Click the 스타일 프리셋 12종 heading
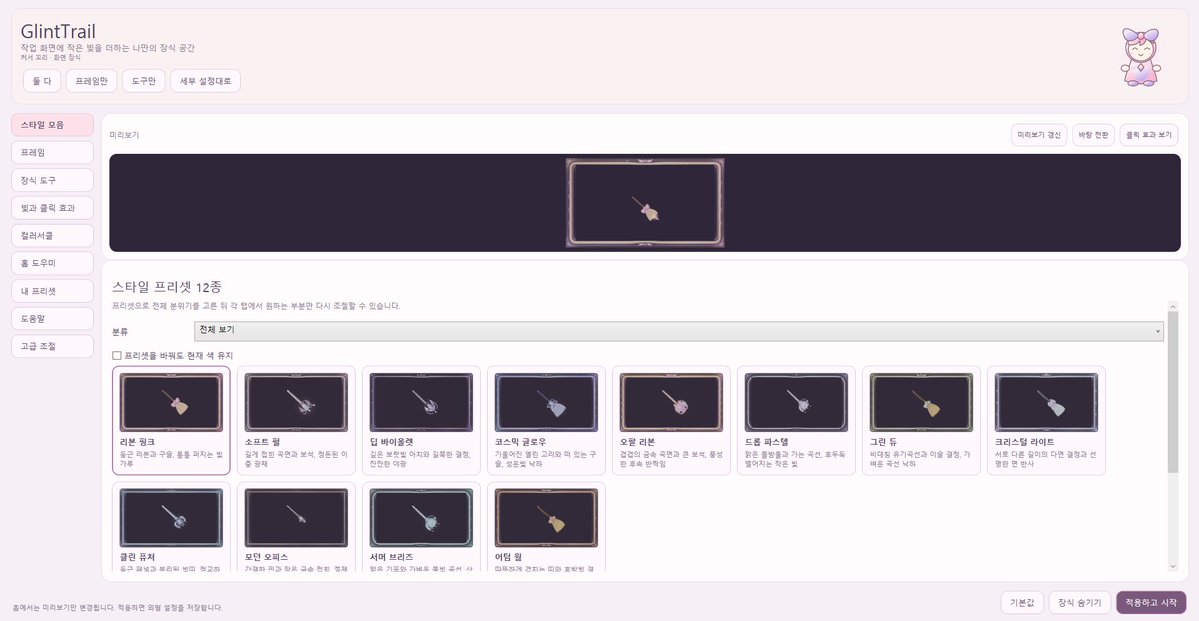Viewport: 1199px width, 621px height. tap(167, 287)
